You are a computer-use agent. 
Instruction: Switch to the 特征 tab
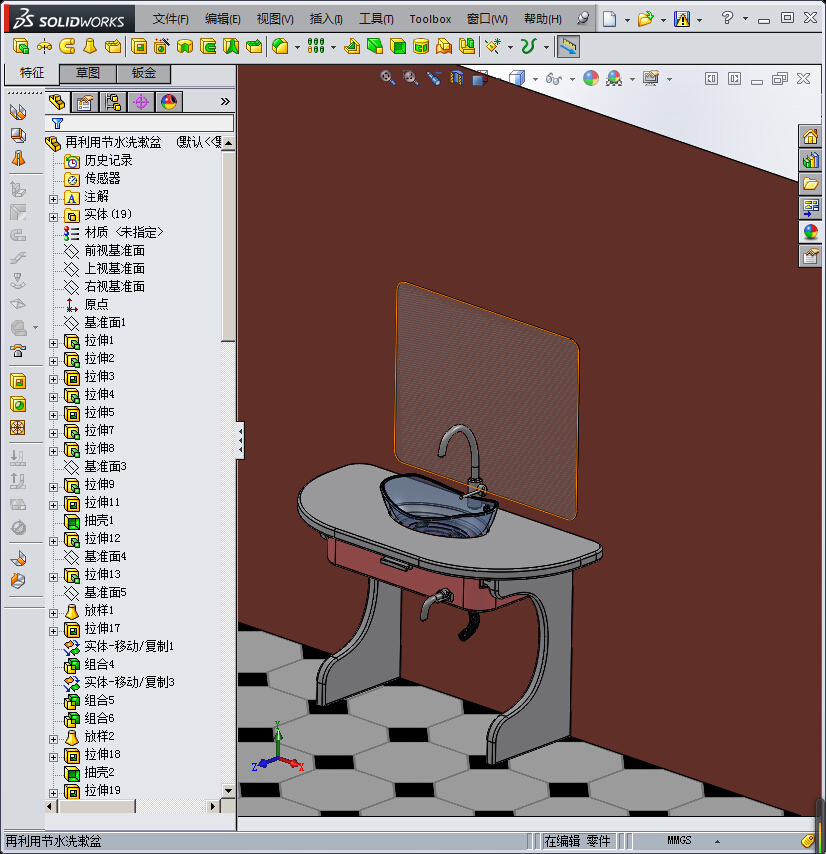(x=32, y=73)
